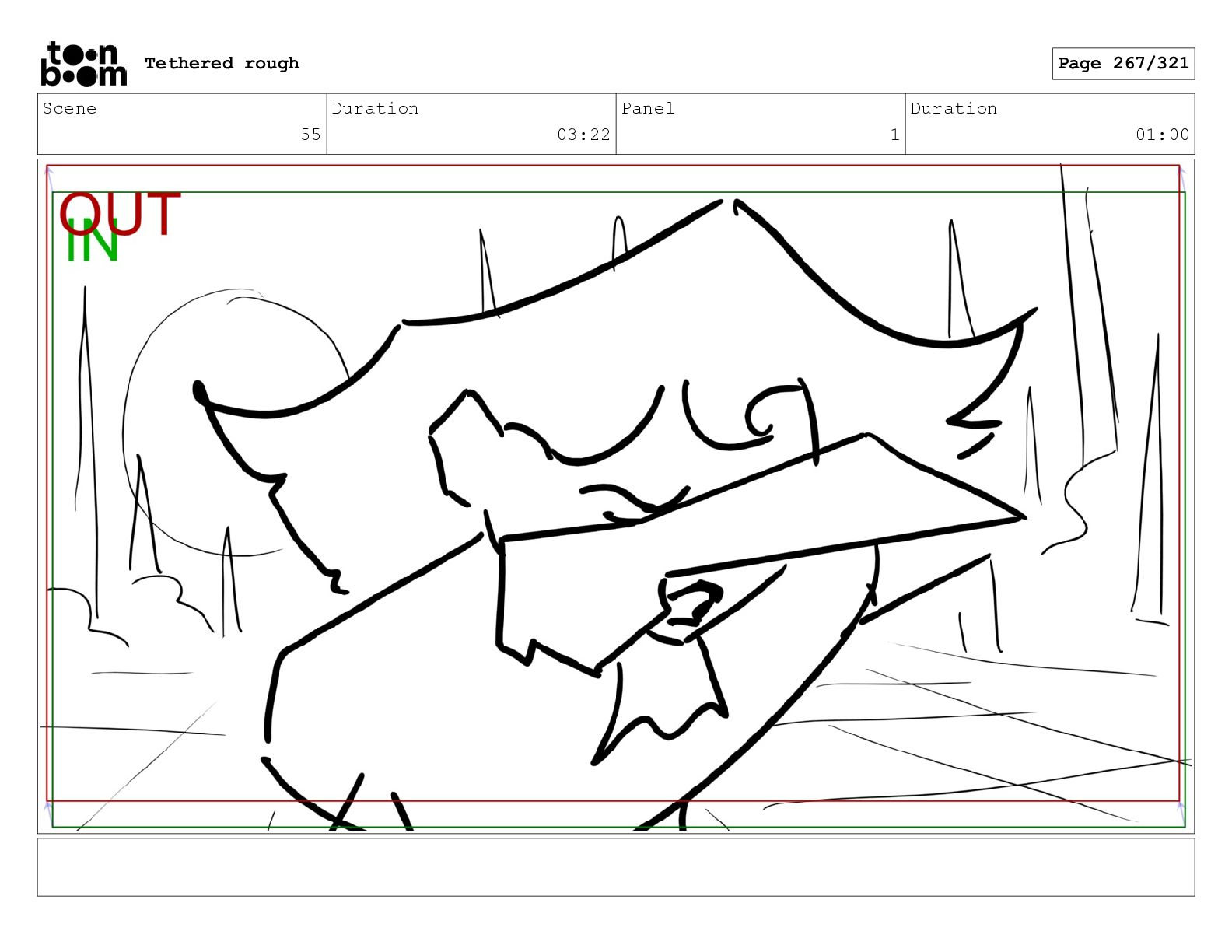The width and height of the screenshot is (1232, 952).
Task: Click the 'Page 267/321' box
Action: [1123, 64]
